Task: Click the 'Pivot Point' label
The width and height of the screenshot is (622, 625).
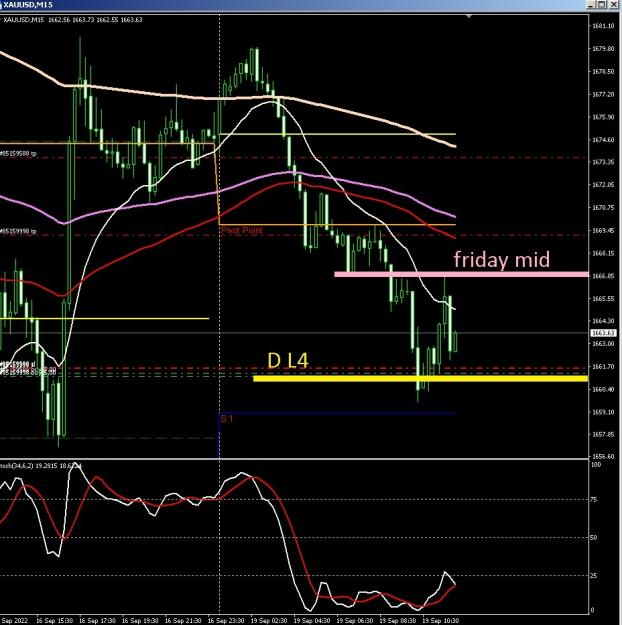Action: click(x=242, y=230)
